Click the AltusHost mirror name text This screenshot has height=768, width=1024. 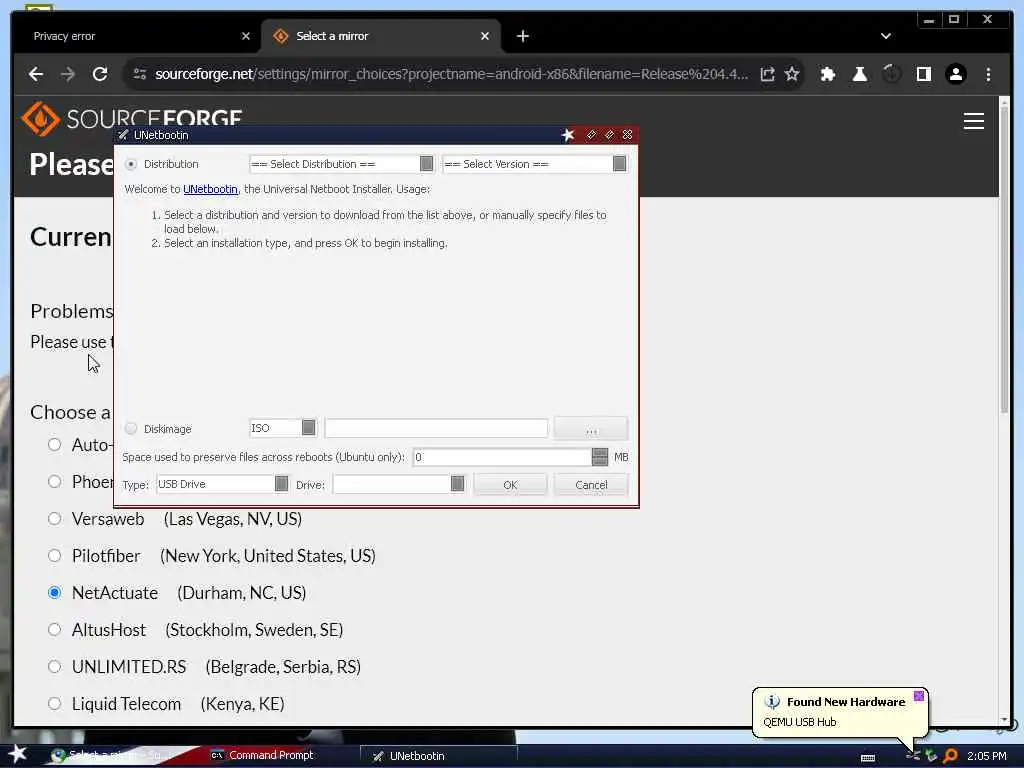point(109,630)
